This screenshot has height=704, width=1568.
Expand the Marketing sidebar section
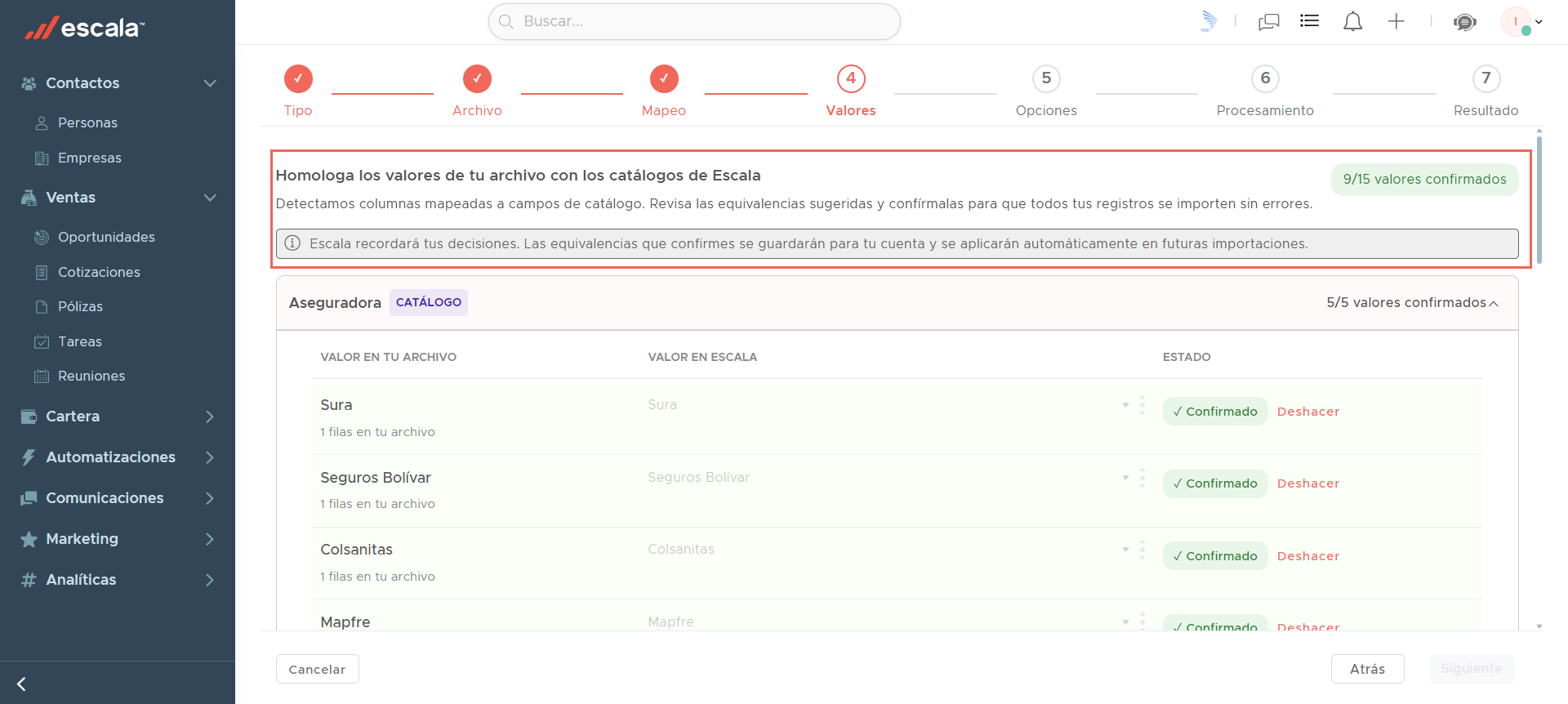(210, 539)
